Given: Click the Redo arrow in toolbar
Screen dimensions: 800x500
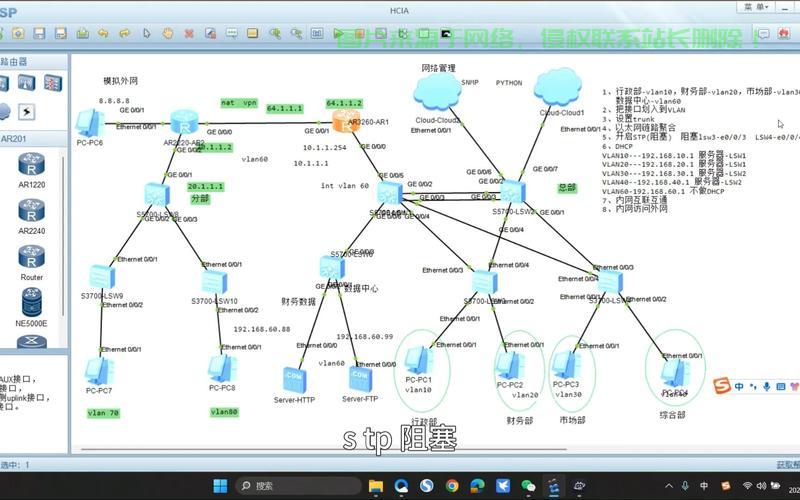Looking at the screenshot, I should (x=124, y=34).
